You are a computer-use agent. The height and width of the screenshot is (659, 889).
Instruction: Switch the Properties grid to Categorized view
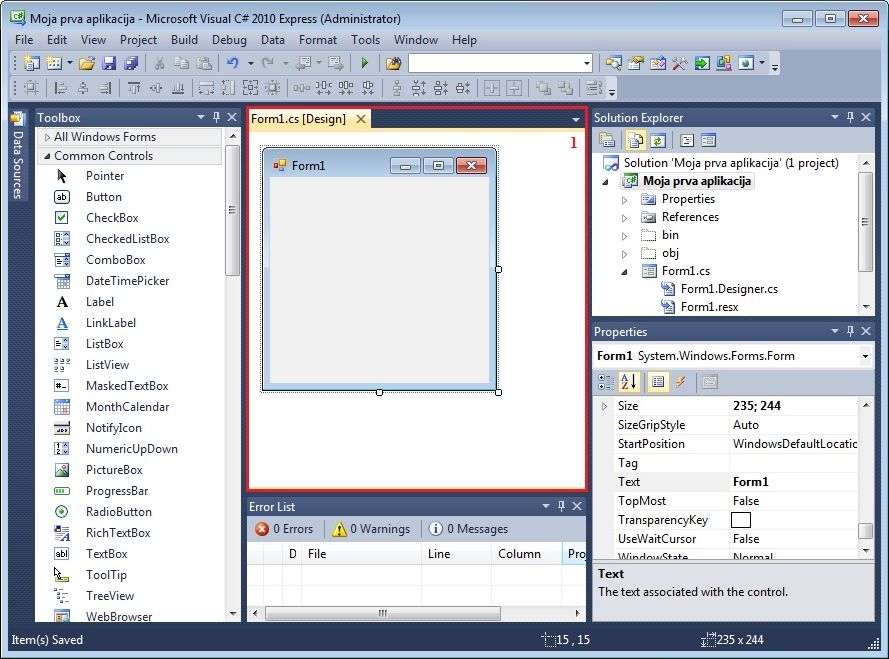click(606, 382)
